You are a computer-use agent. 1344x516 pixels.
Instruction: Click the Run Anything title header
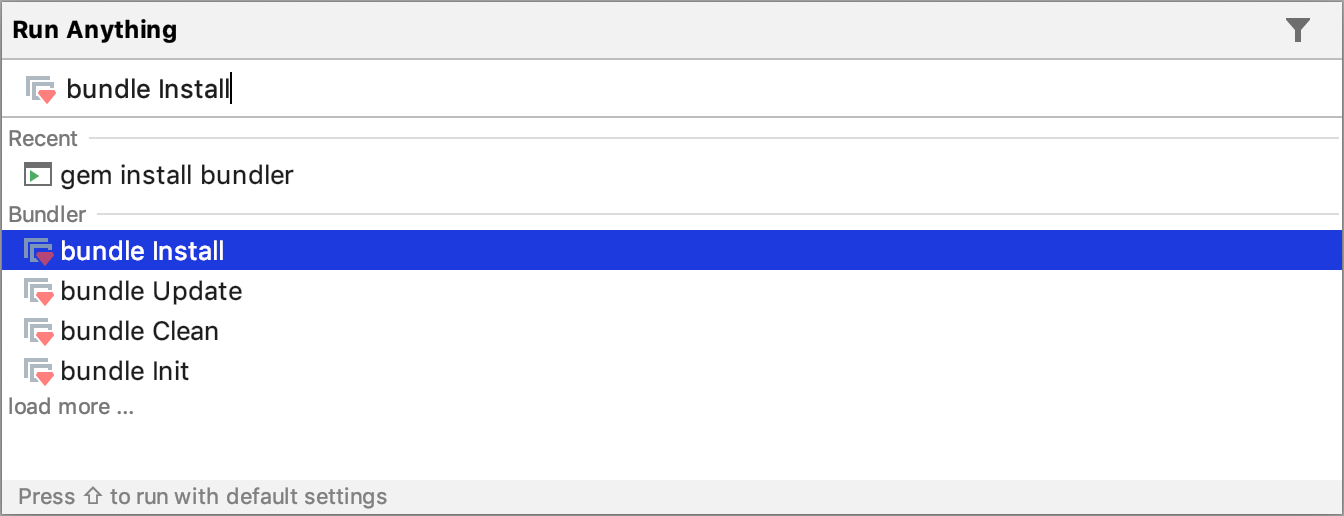[95, 30]
